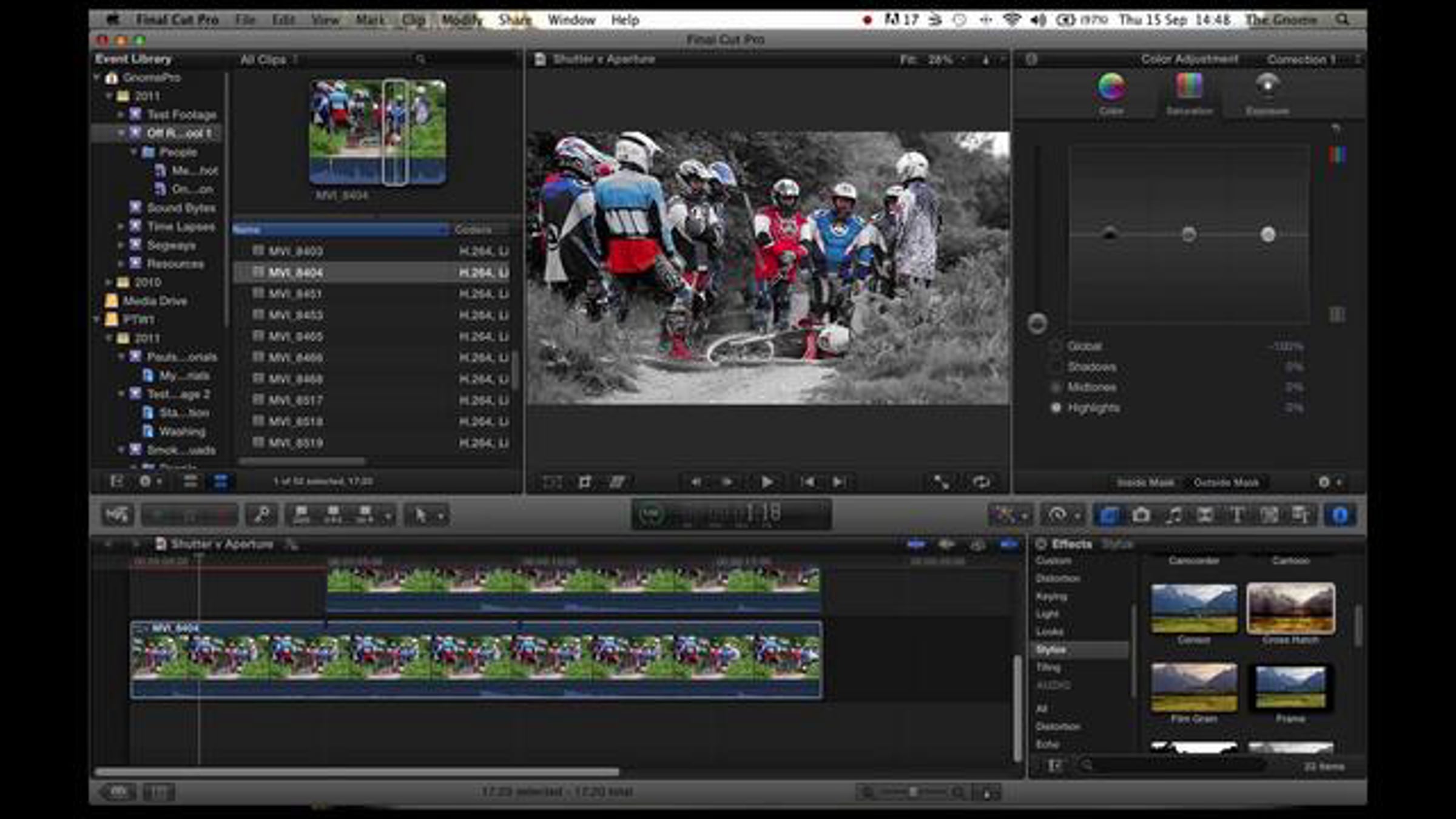
Task: Click the Wi-Fi icon in the menu bar
Action: 1011,20
